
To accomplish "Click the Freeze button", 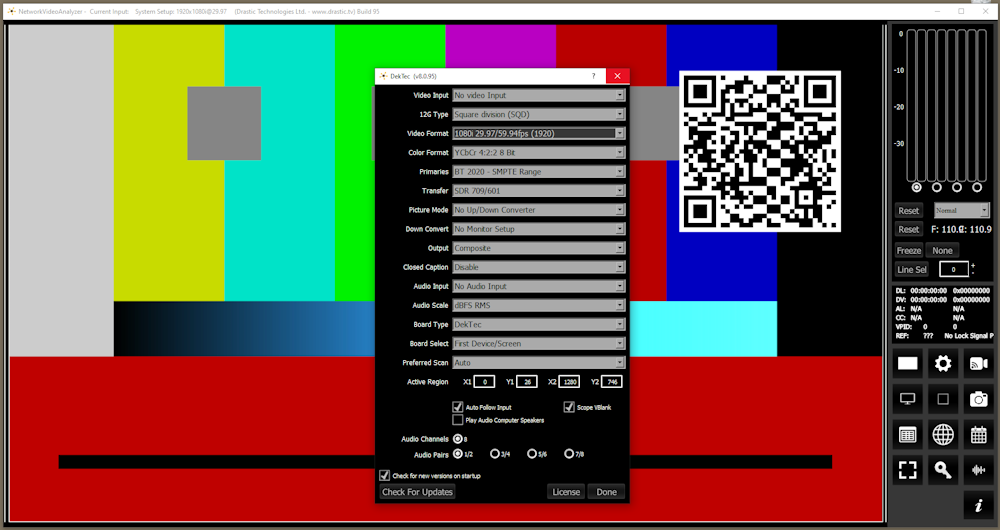I will (909, 251).
